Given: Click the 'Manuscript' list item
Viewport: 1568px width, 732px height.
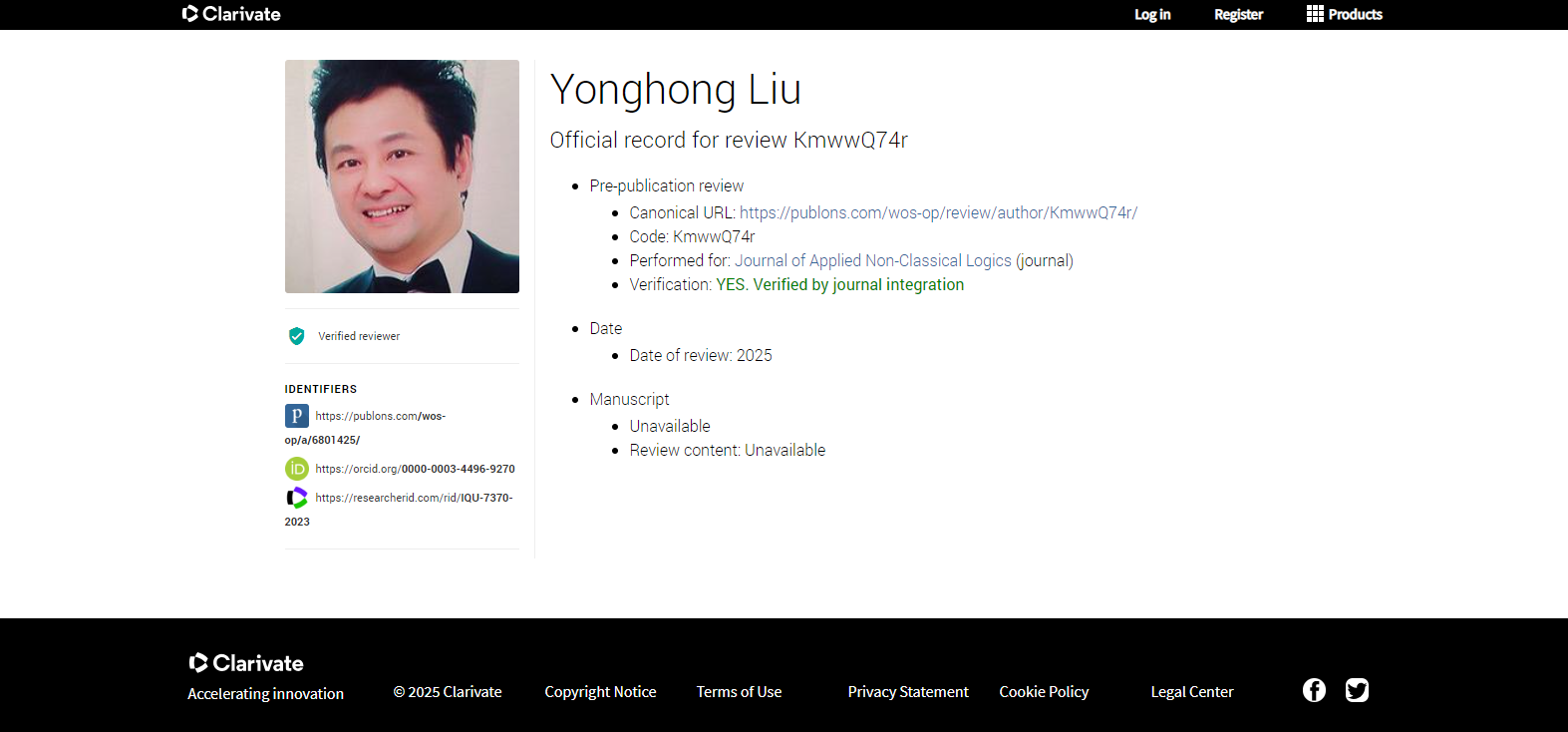Looking at the screenshot, I should (x=629, y=399).
